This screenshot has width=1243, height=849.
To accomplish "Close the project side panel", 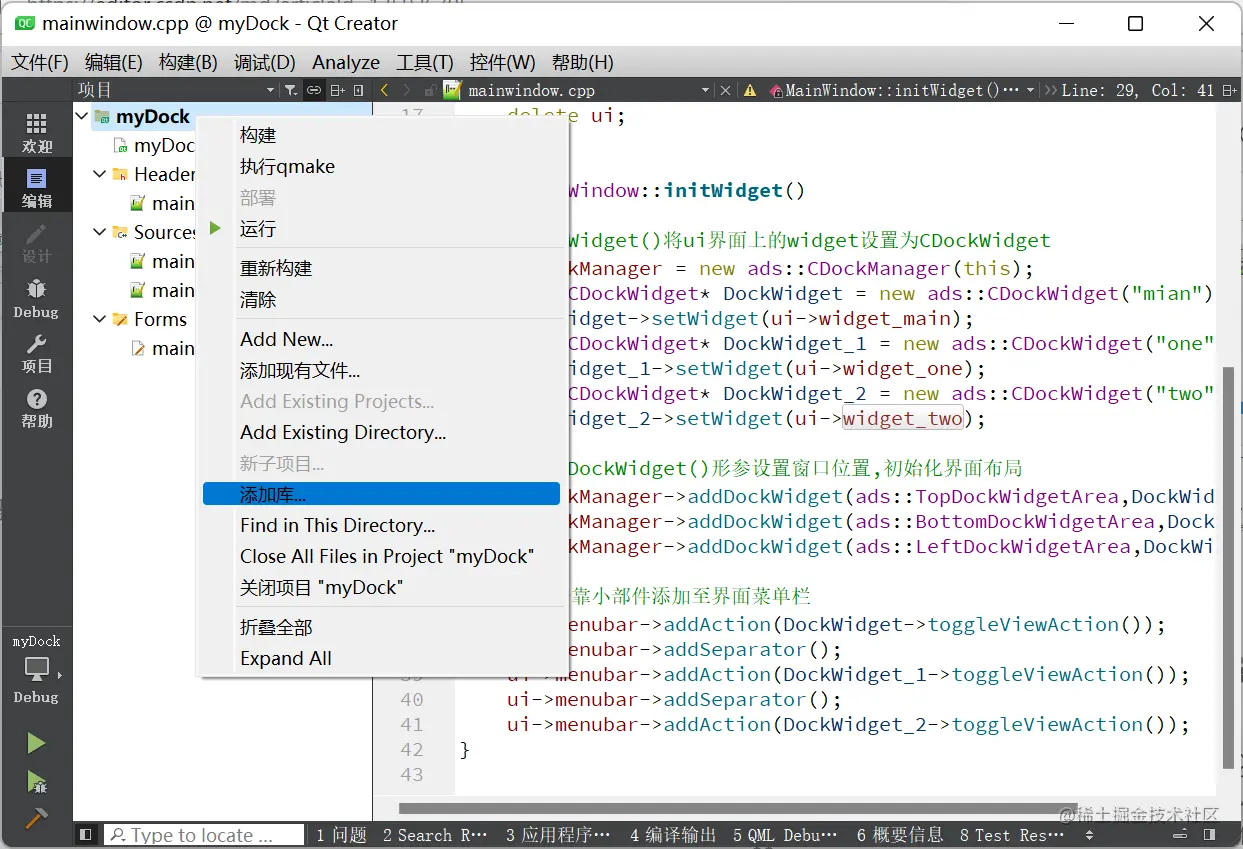I will pos(359,90).
